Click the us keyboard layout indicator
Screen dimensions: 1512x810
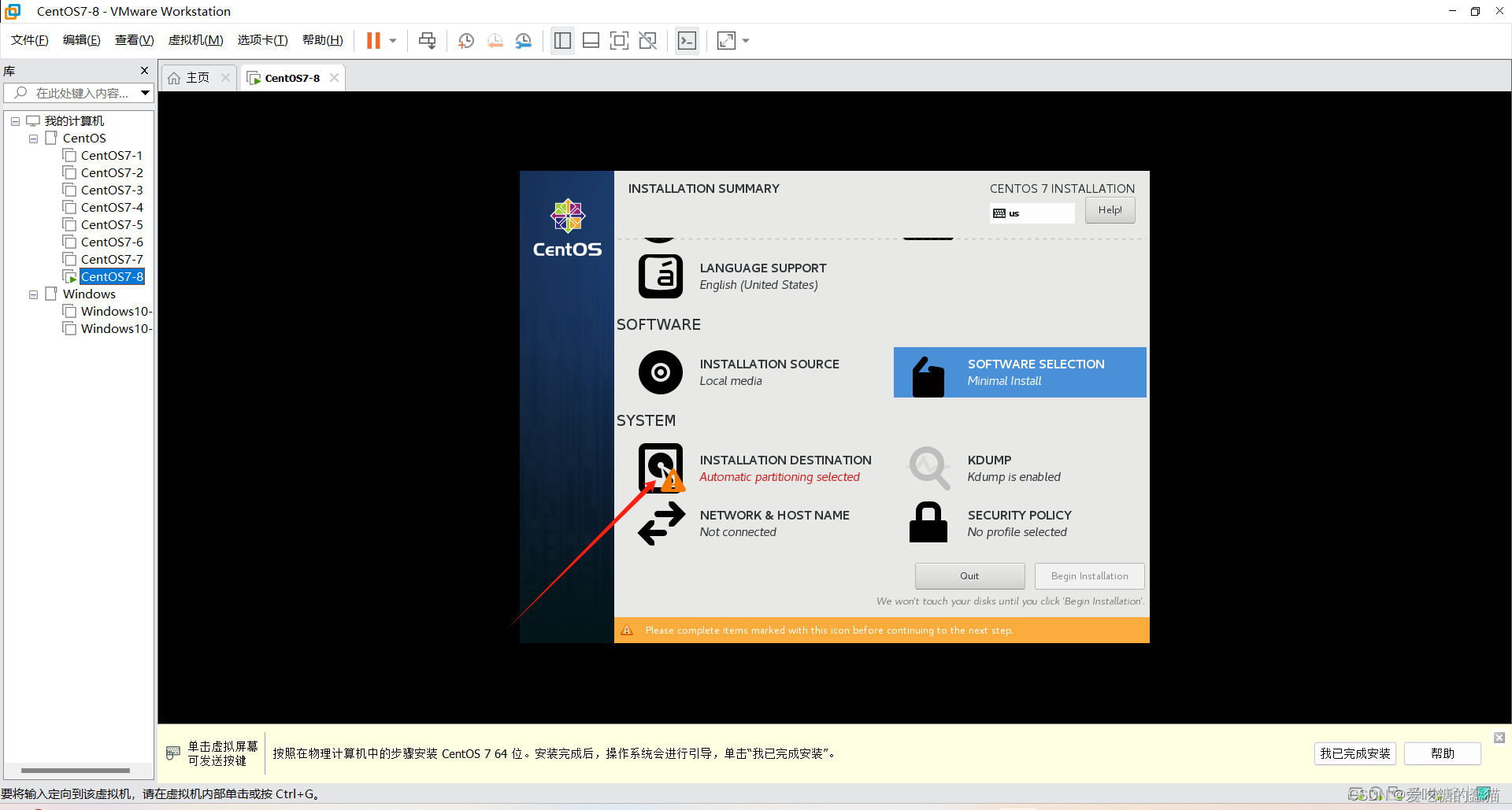1032,213
